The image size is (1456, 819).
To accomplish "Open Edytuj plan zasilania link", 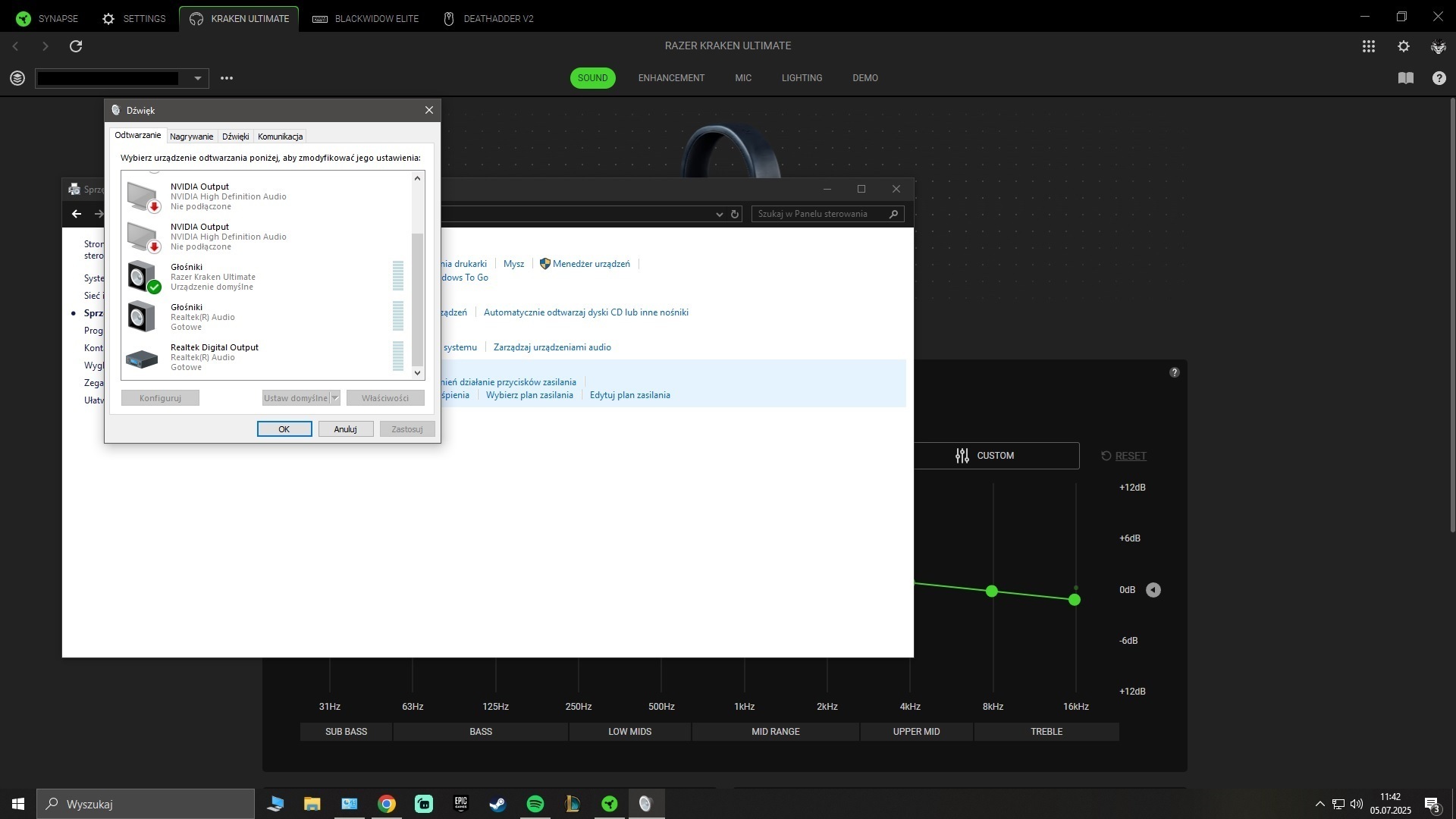I will [x=629, y=395].
